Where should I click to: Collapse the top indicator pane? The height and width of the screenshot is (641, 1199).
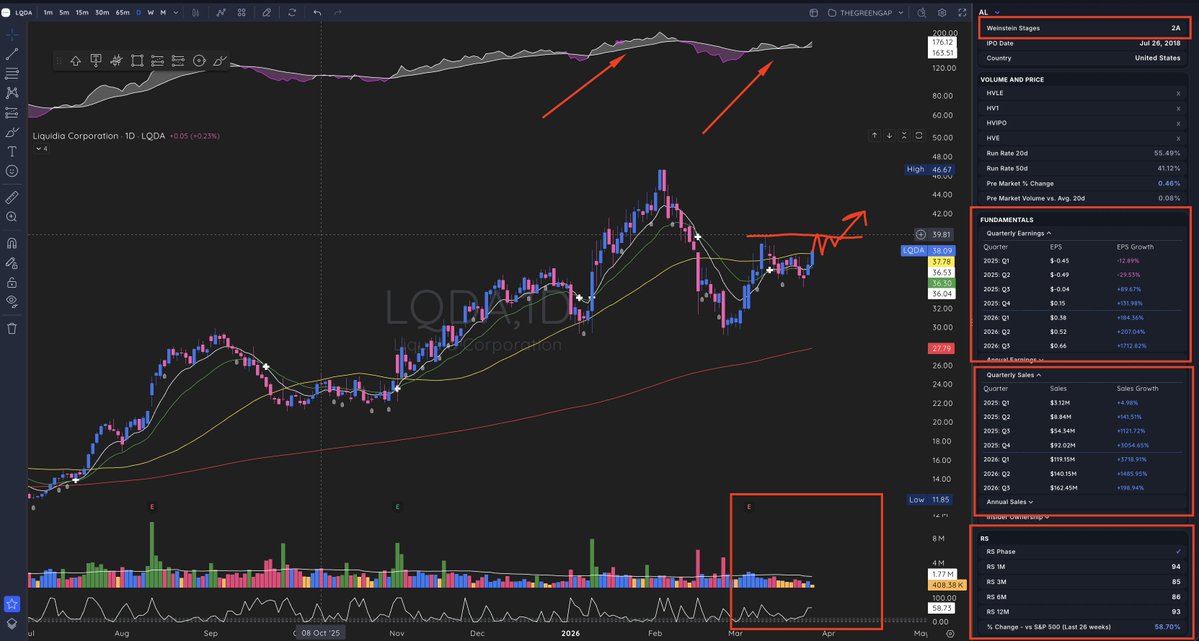point(904,135)
